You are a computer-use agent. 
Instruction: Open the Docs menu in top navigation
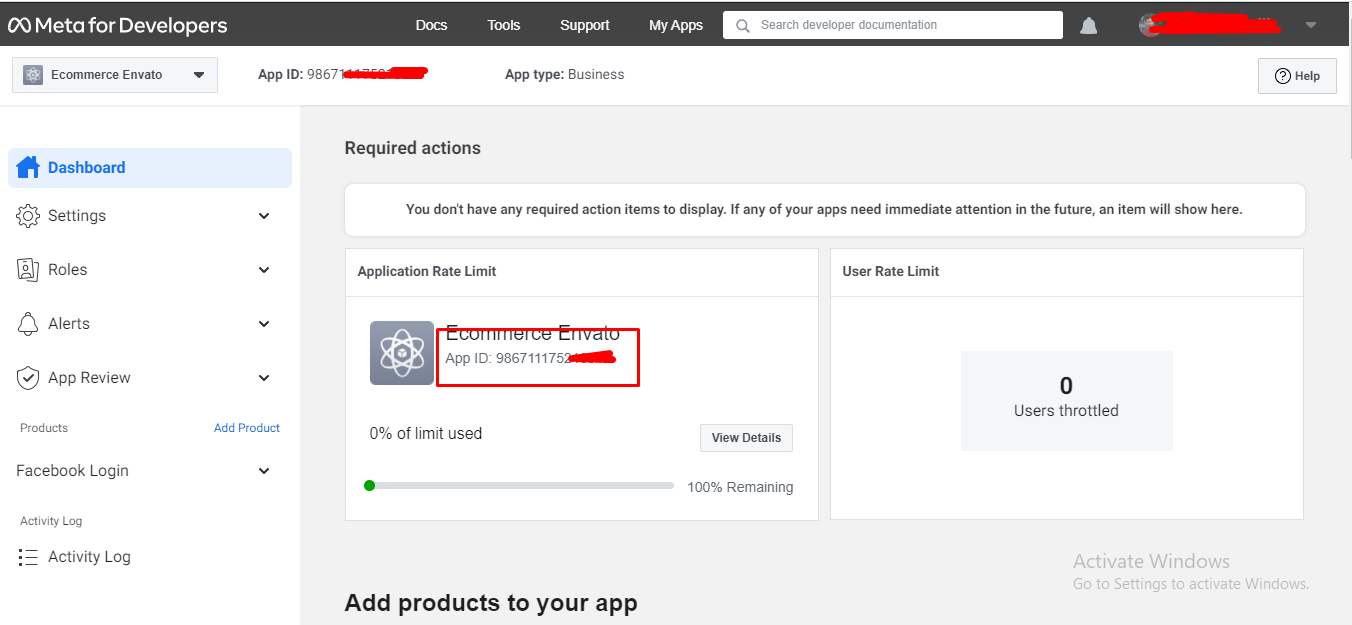coord(431,25)
